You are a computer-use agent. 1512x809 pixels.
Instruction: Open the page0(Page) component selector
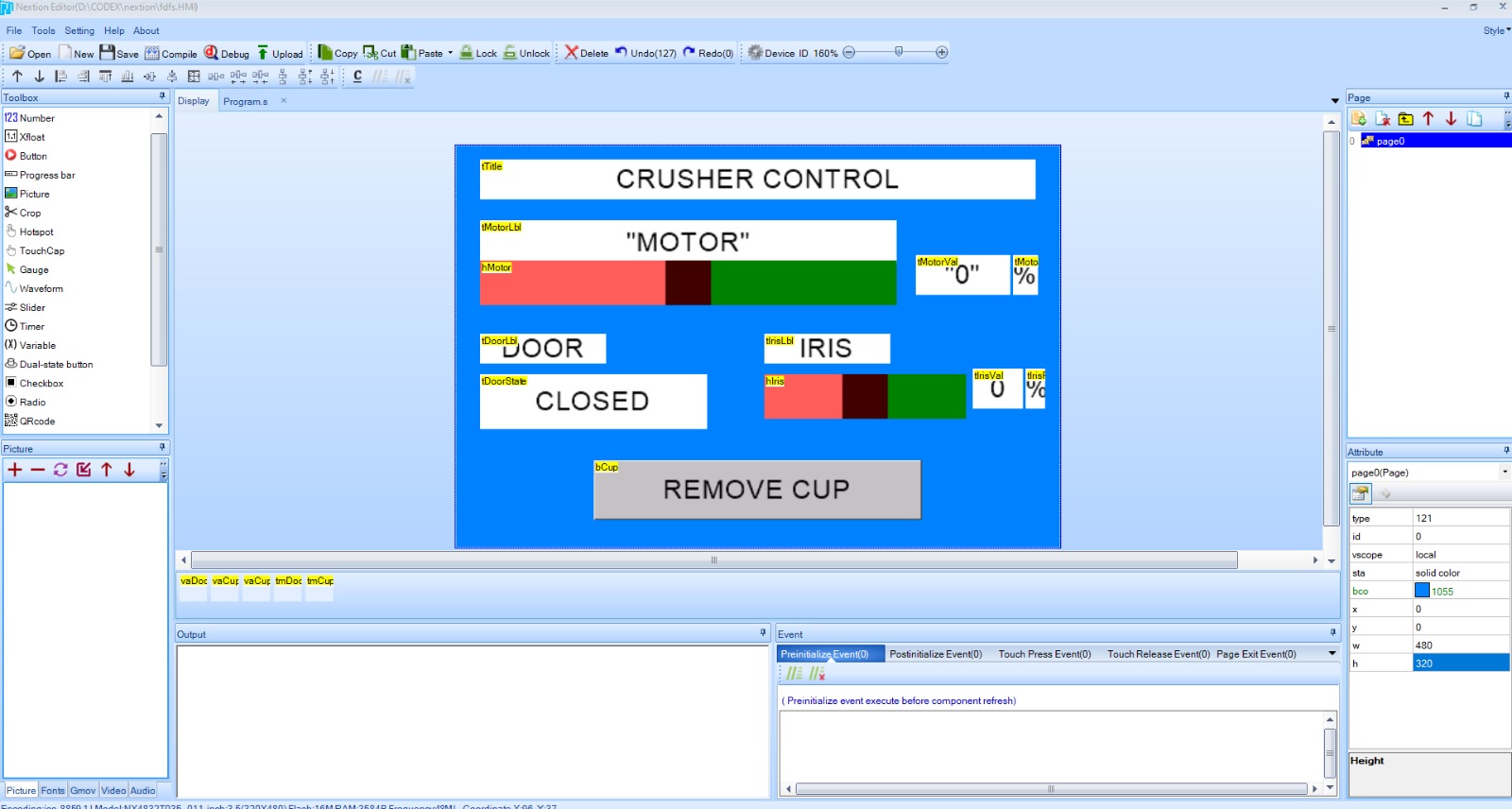[1429, 472]
